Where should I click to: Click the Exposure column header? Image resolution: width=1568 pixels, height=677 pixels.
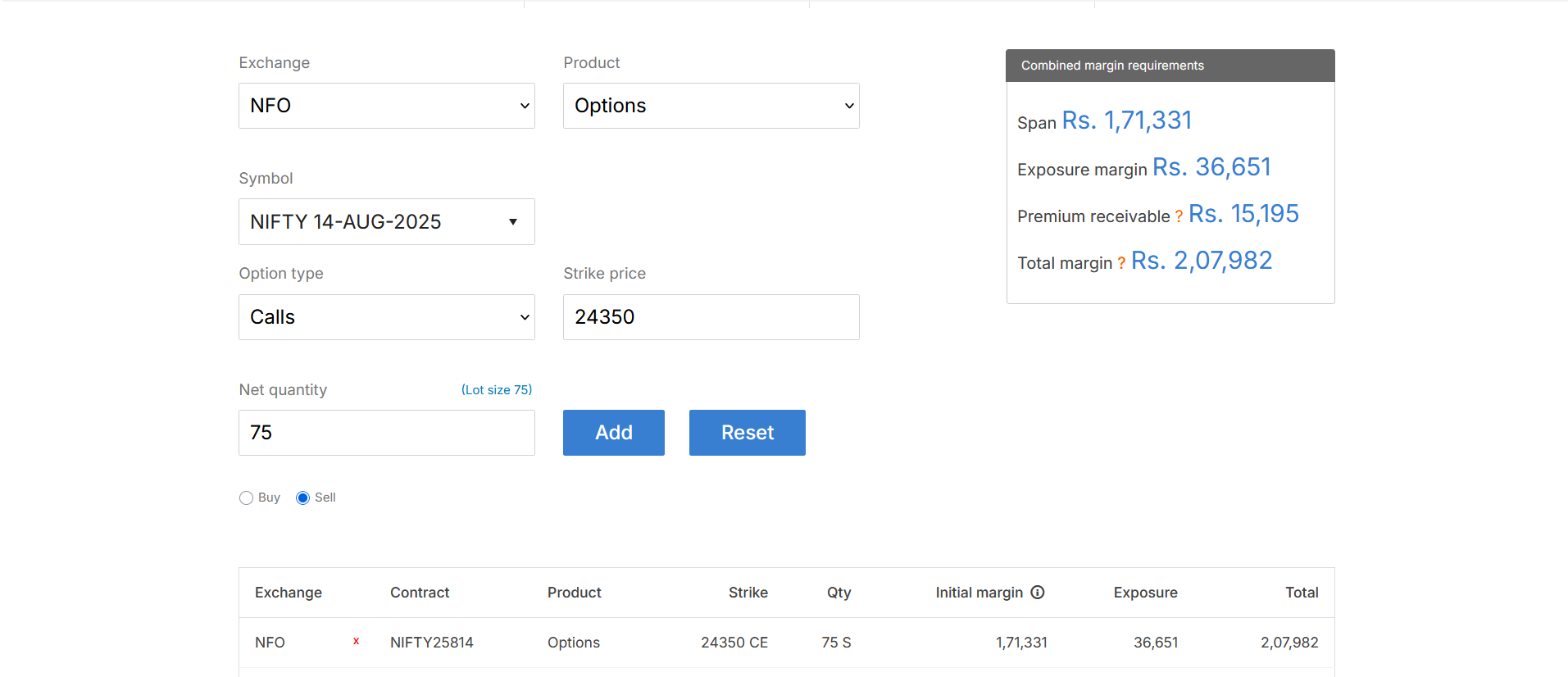(1146, 593)
